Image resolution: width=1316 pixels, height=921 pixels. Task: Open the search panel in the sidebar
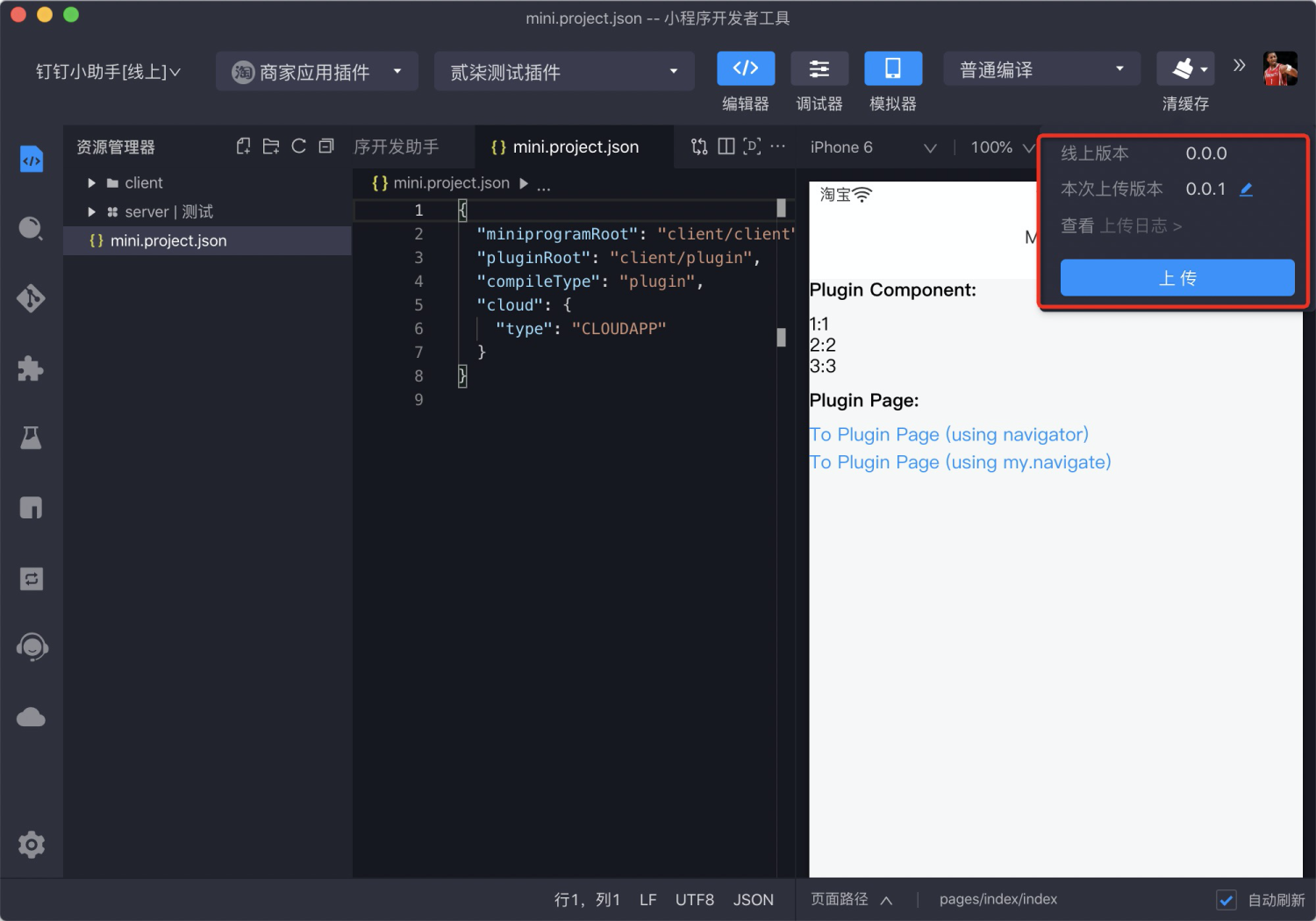tap(32, 229)
